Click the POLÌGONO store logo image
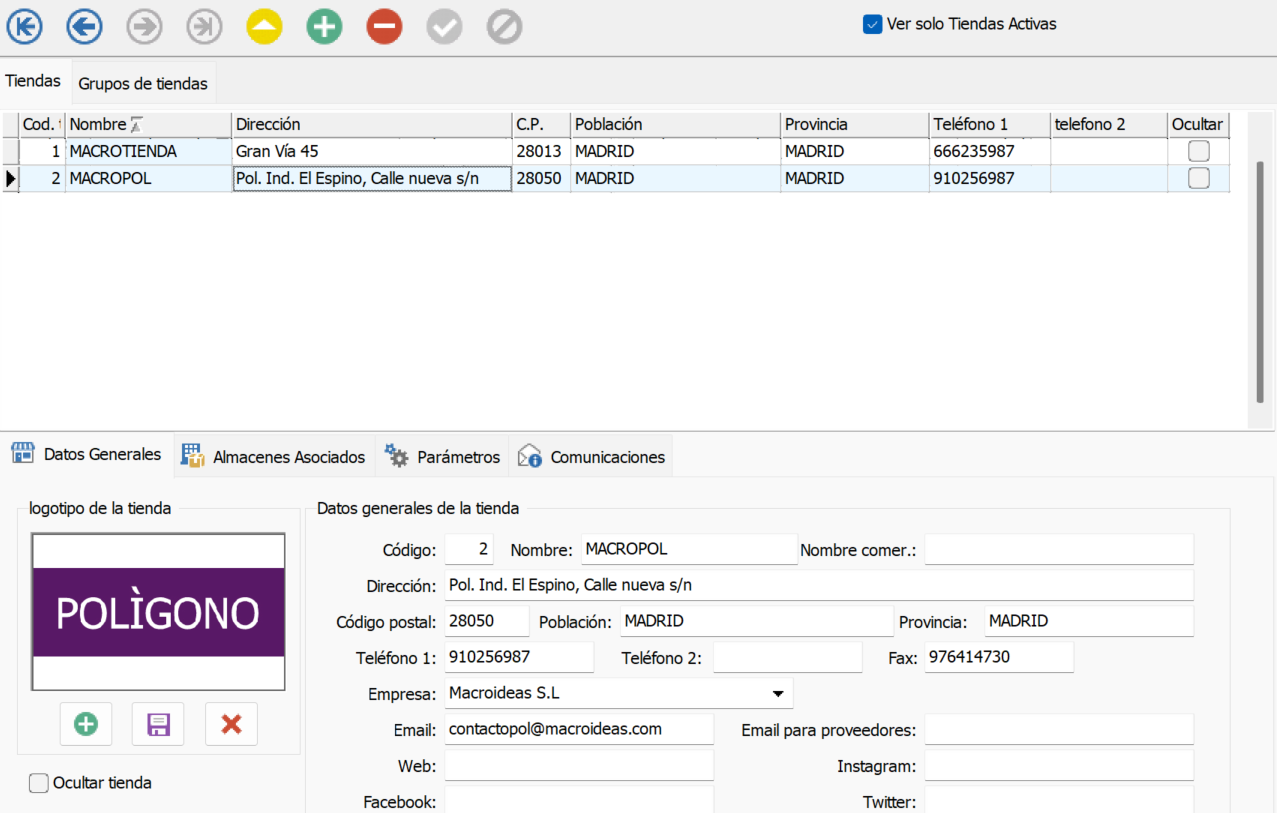Viewport: 1277px width, 813px height. [159, 612]
